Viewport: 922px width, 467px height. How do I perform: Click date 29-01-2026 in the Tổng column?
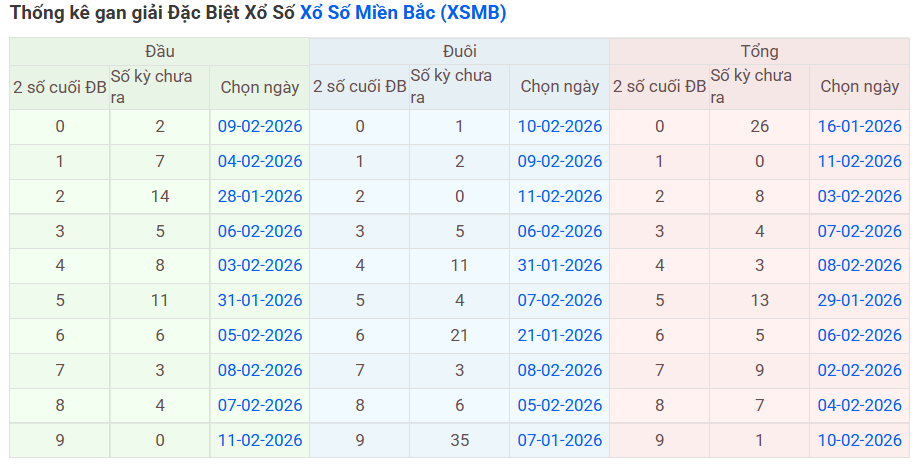860,300
